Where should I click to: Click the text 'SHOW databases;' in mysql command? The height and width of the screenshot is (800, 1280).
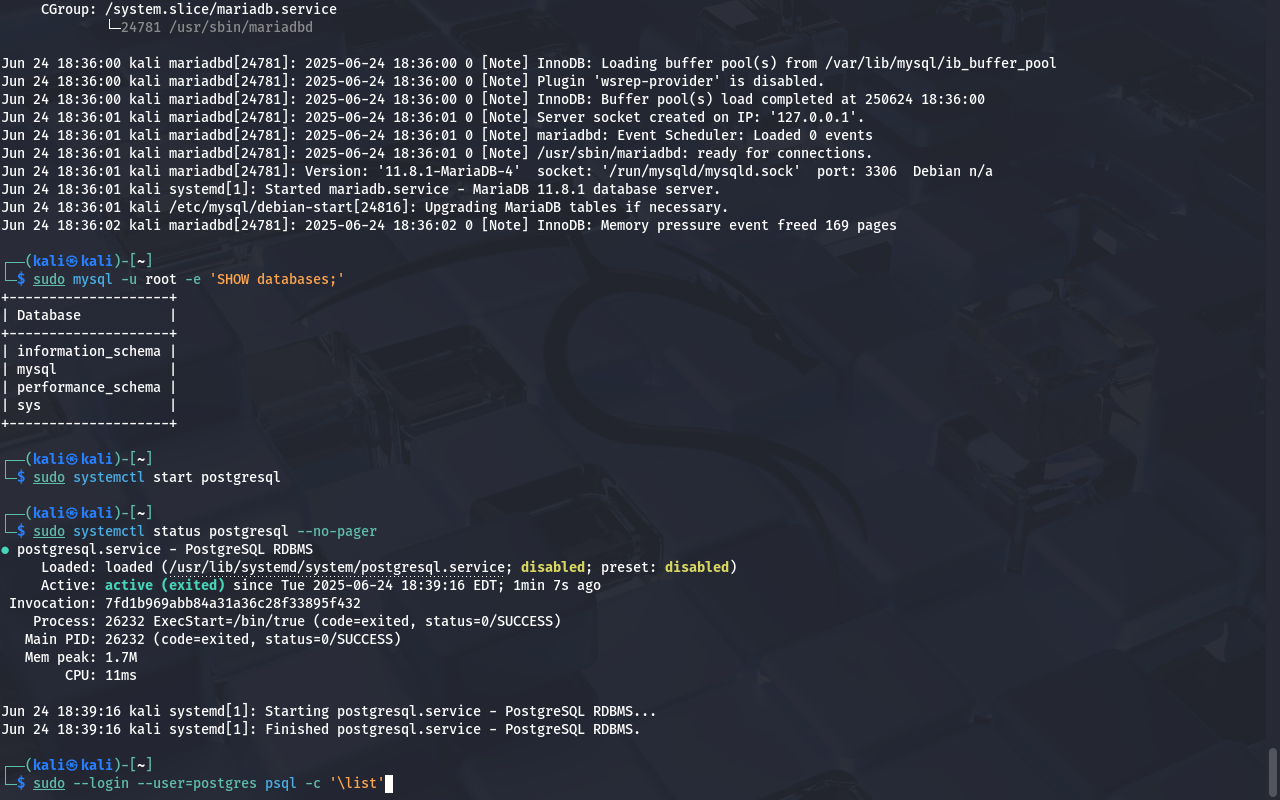tap(276, 279)
